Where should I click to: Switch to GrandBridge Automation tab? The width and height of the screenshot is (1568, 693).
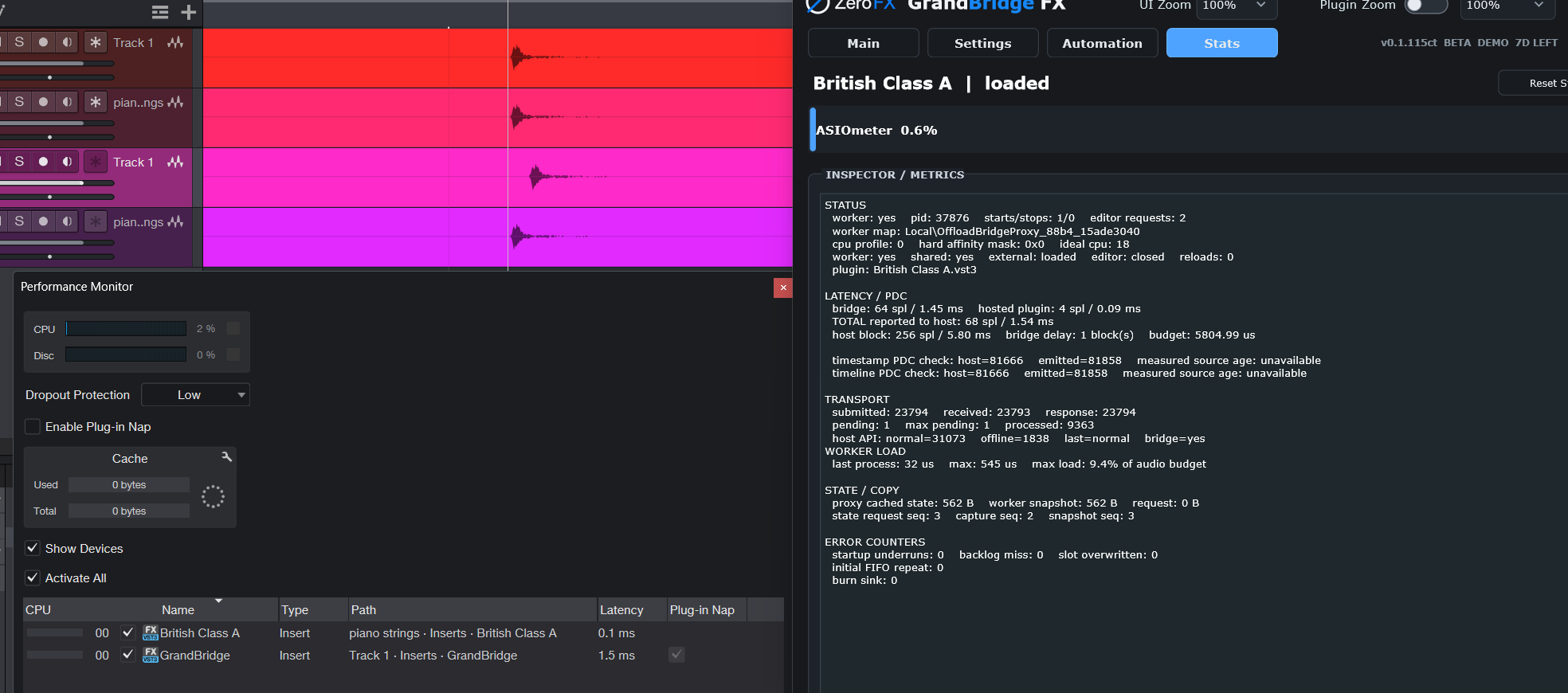pos(1103,43)
